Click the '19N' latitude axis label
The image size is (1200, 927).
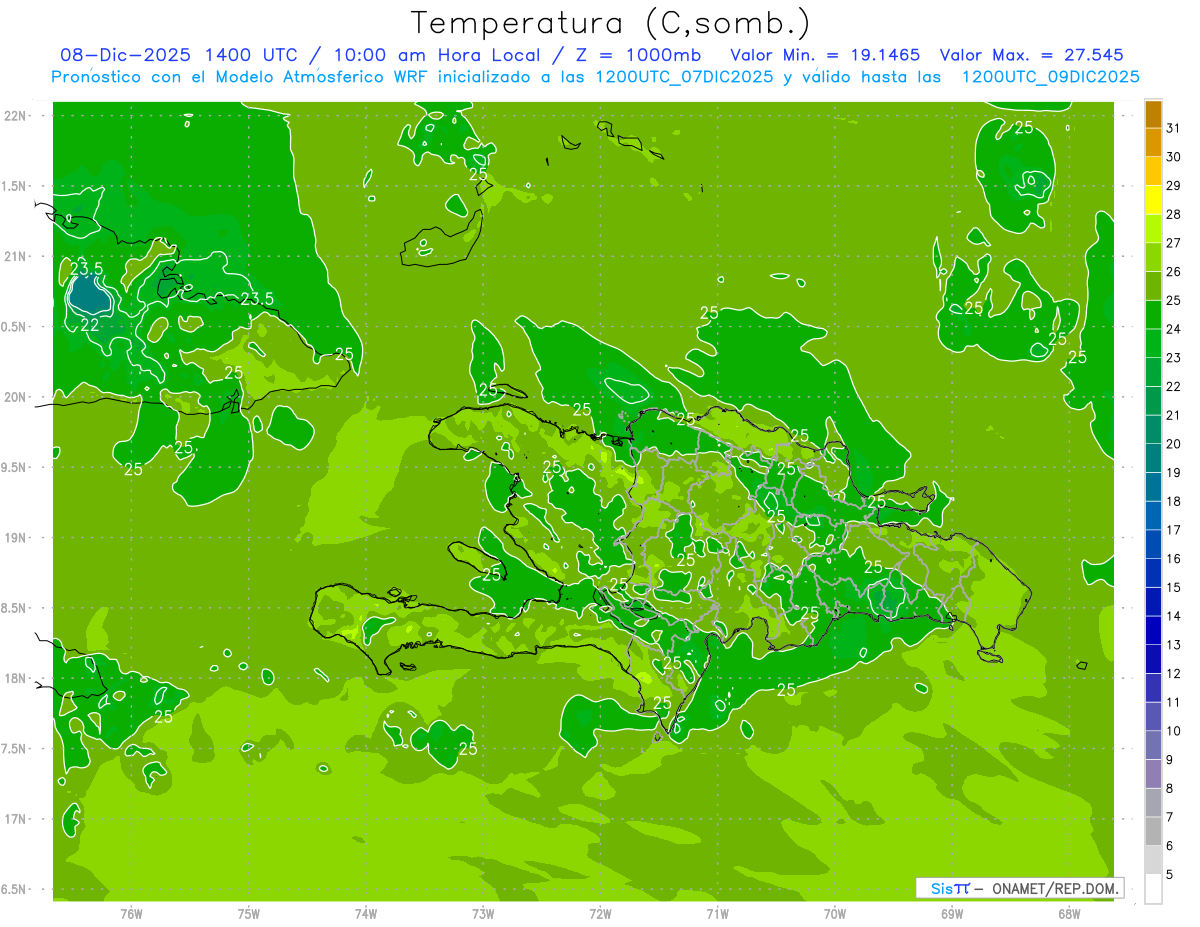click(x=14, y=538)
